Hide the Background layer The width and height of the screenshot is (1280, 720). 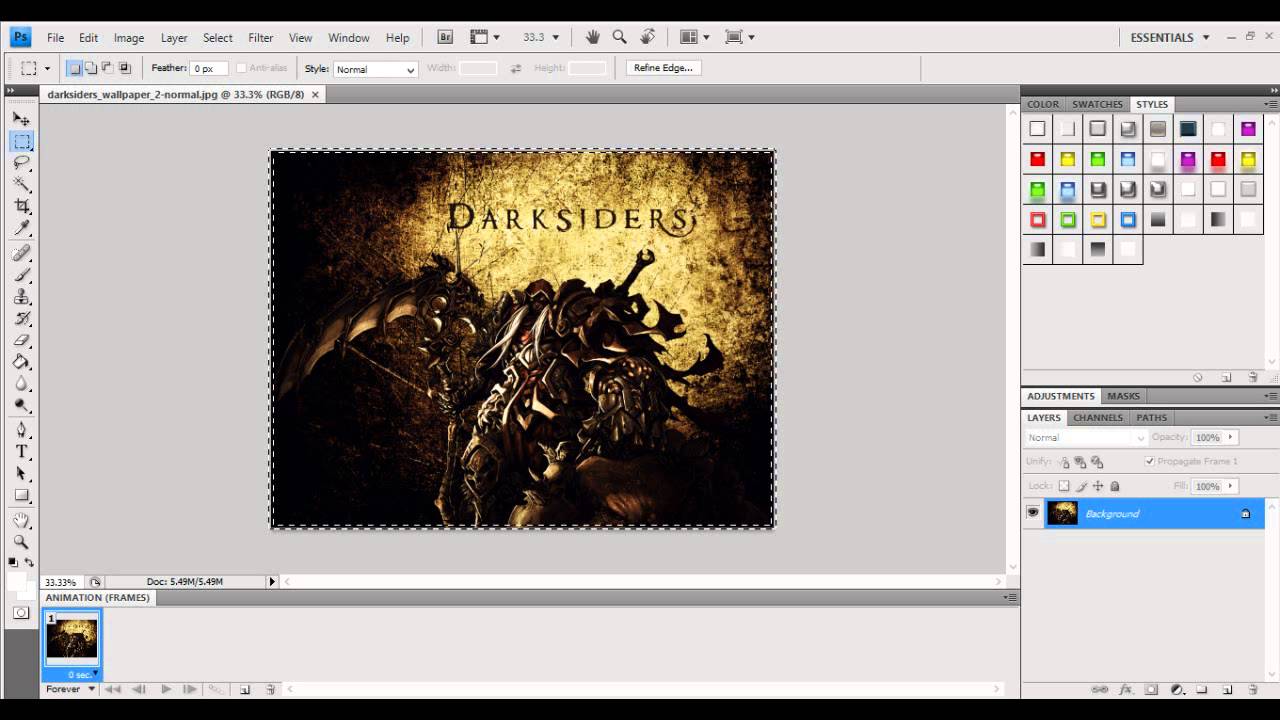pyautogui.click(x=1033, y=513)
